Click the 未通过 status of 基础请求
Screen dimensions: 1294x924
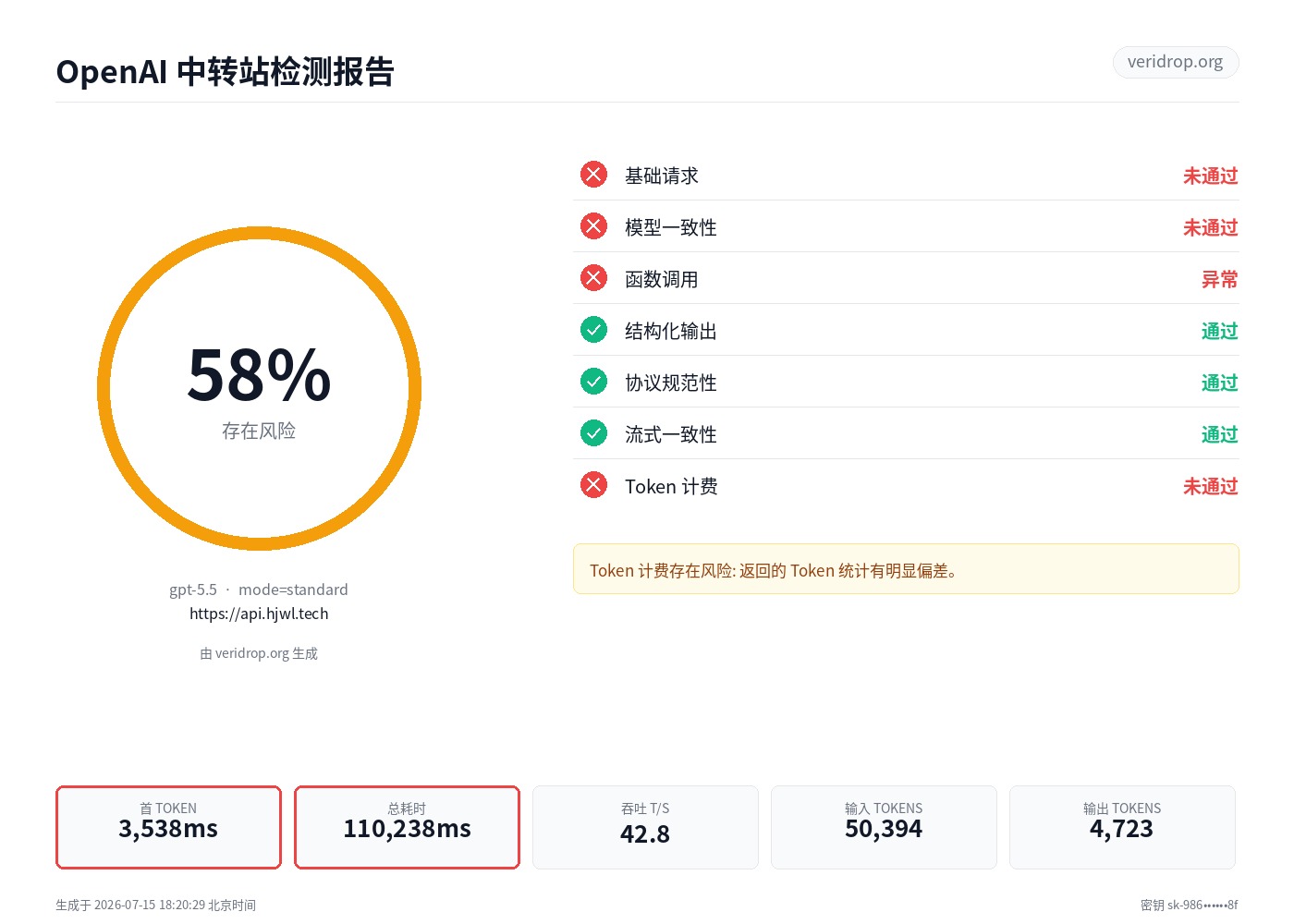coord(1211,176)
